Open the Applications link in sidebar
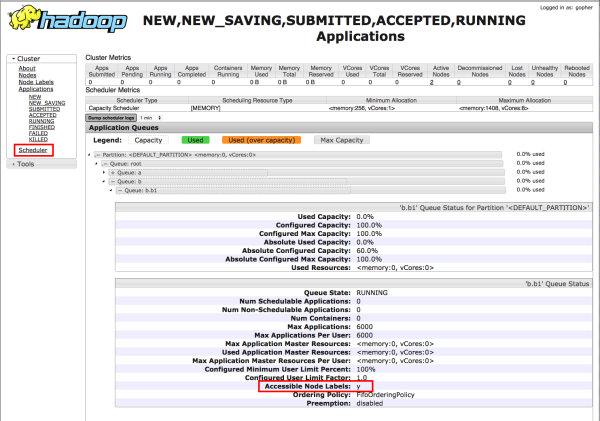The width and height of the screenshot is (600, 421). [x=36, y=89]
